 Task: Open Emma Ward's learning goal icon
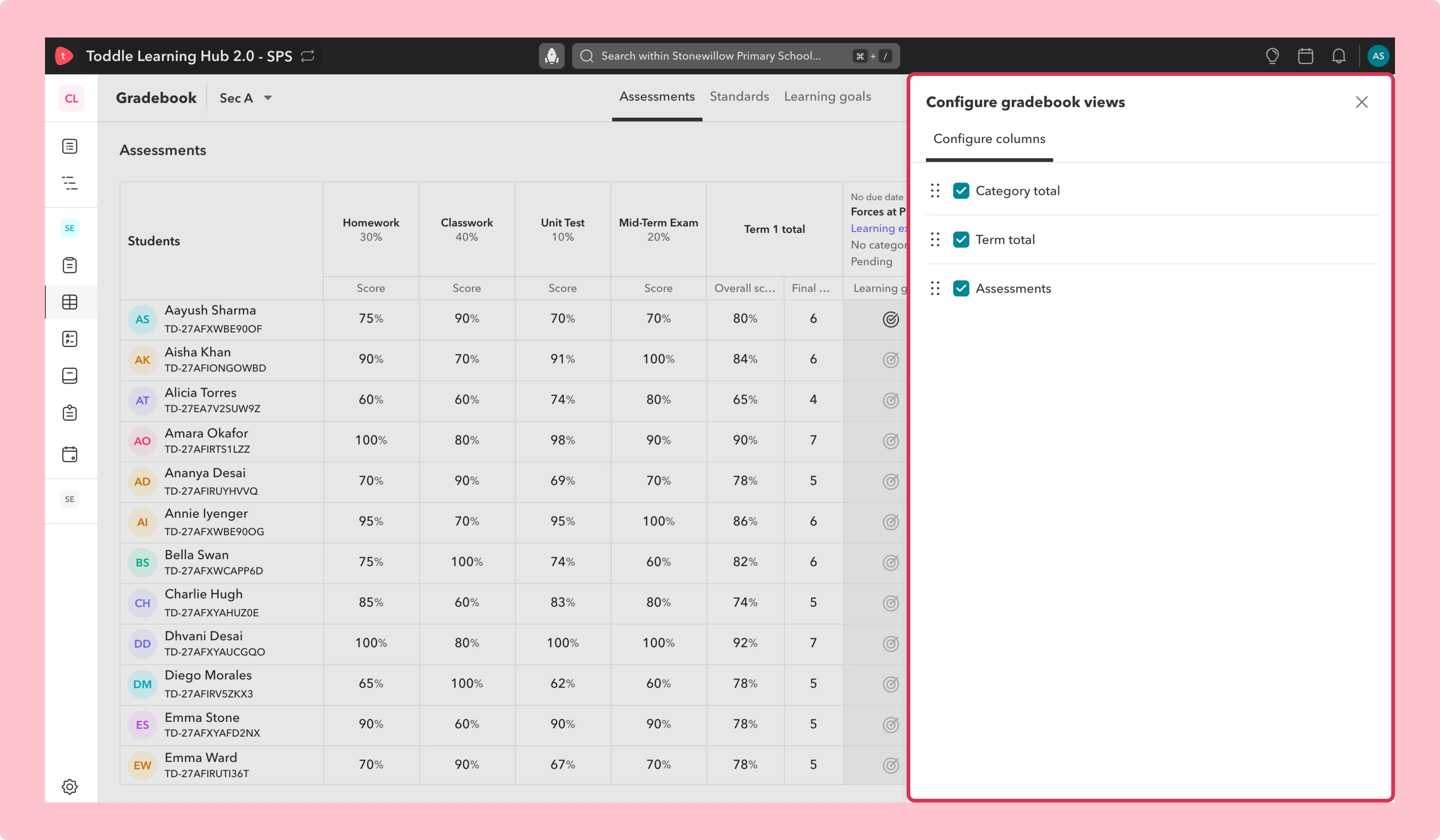click(891, 765)
